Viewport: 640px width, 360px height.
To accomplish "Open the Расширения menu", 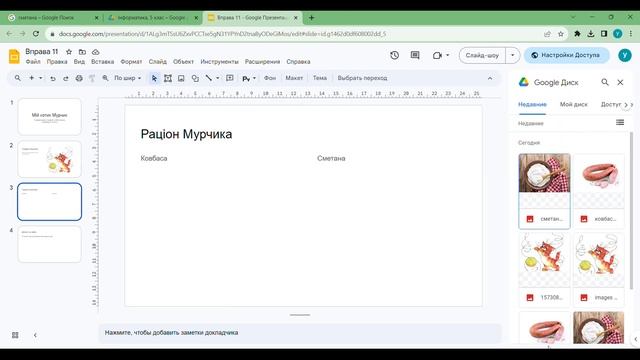I will point(262,62).
